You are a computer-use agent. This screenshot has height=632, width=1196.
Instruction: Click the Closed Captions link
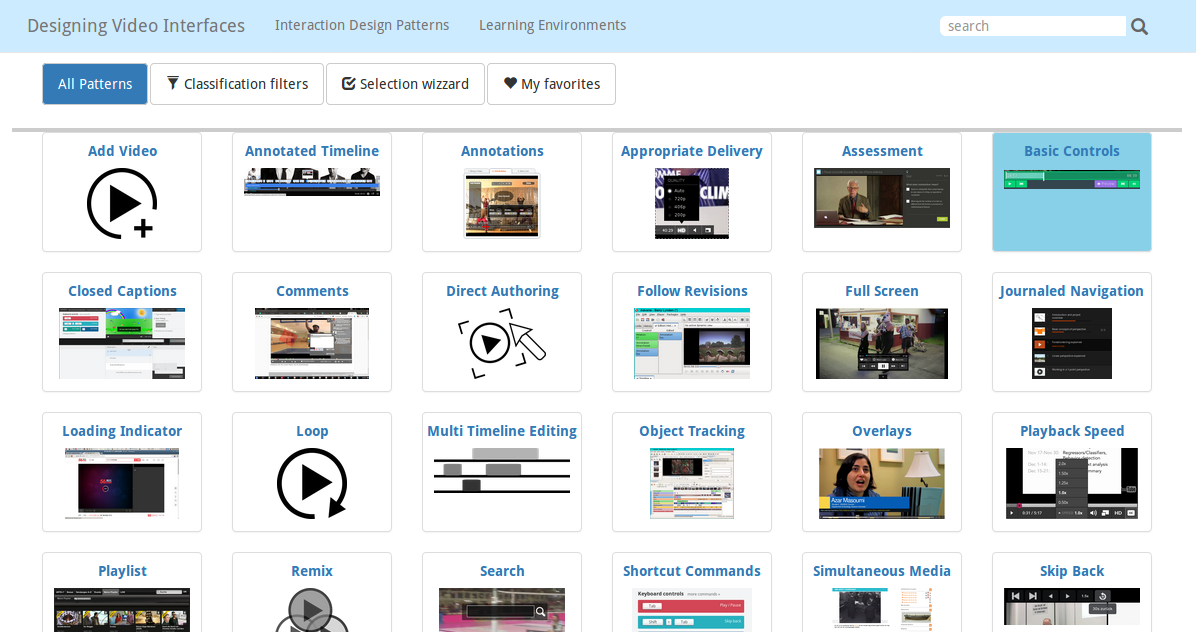(x=122, y=291)
